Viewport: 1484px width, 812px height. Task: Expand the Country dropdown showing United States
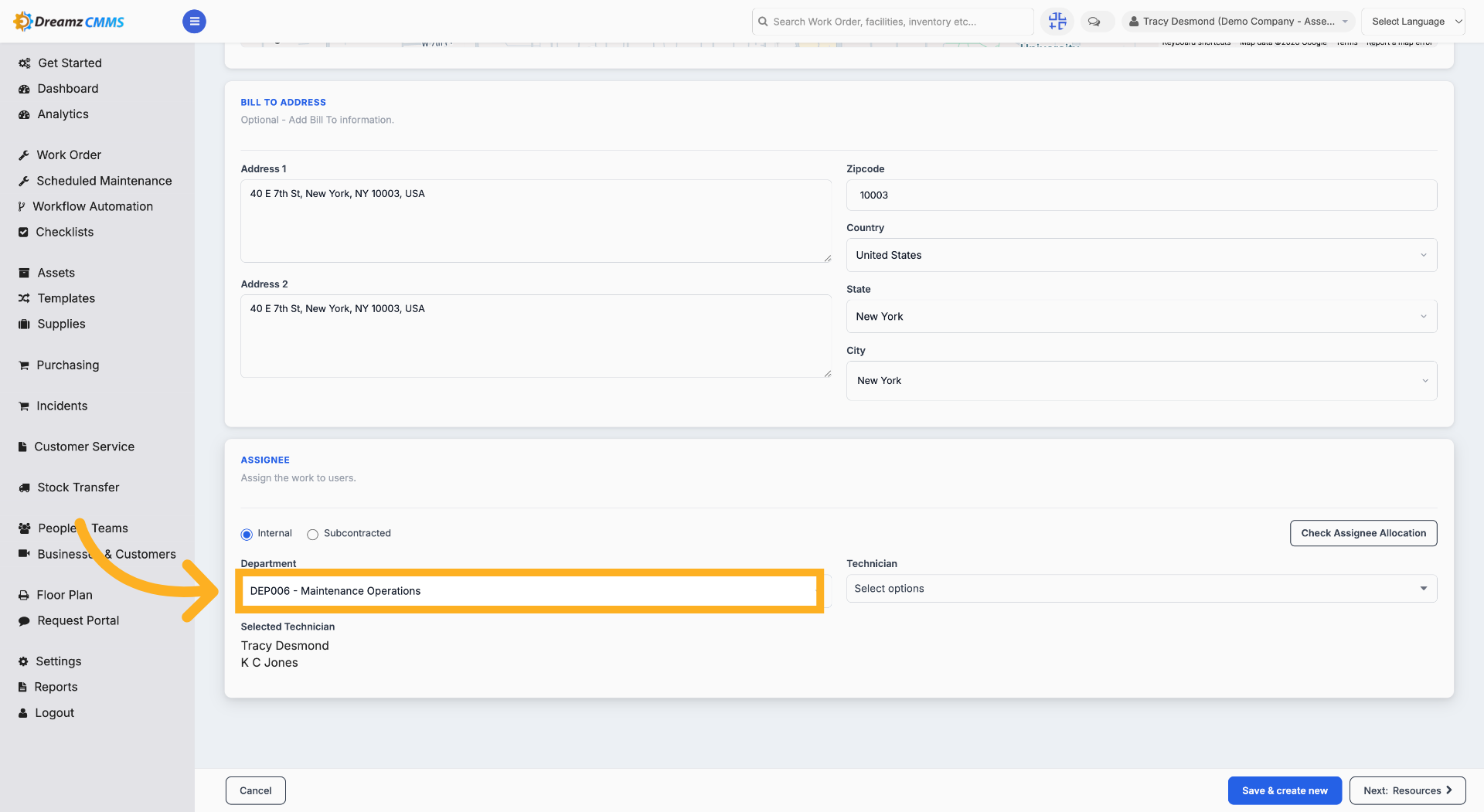1142,255
